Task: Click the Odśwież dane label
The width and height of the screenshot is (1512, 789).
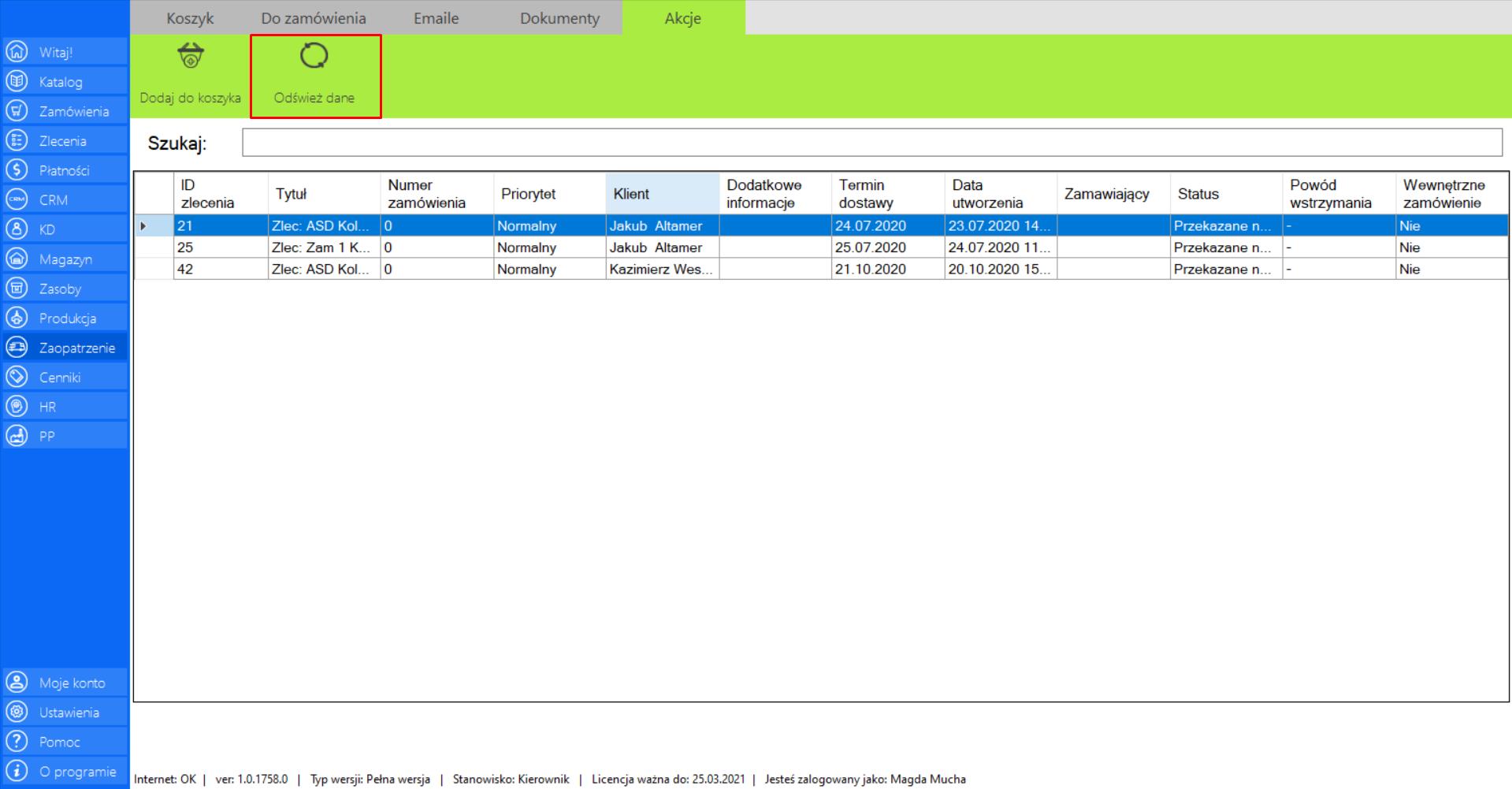Action: coord(314,98)
